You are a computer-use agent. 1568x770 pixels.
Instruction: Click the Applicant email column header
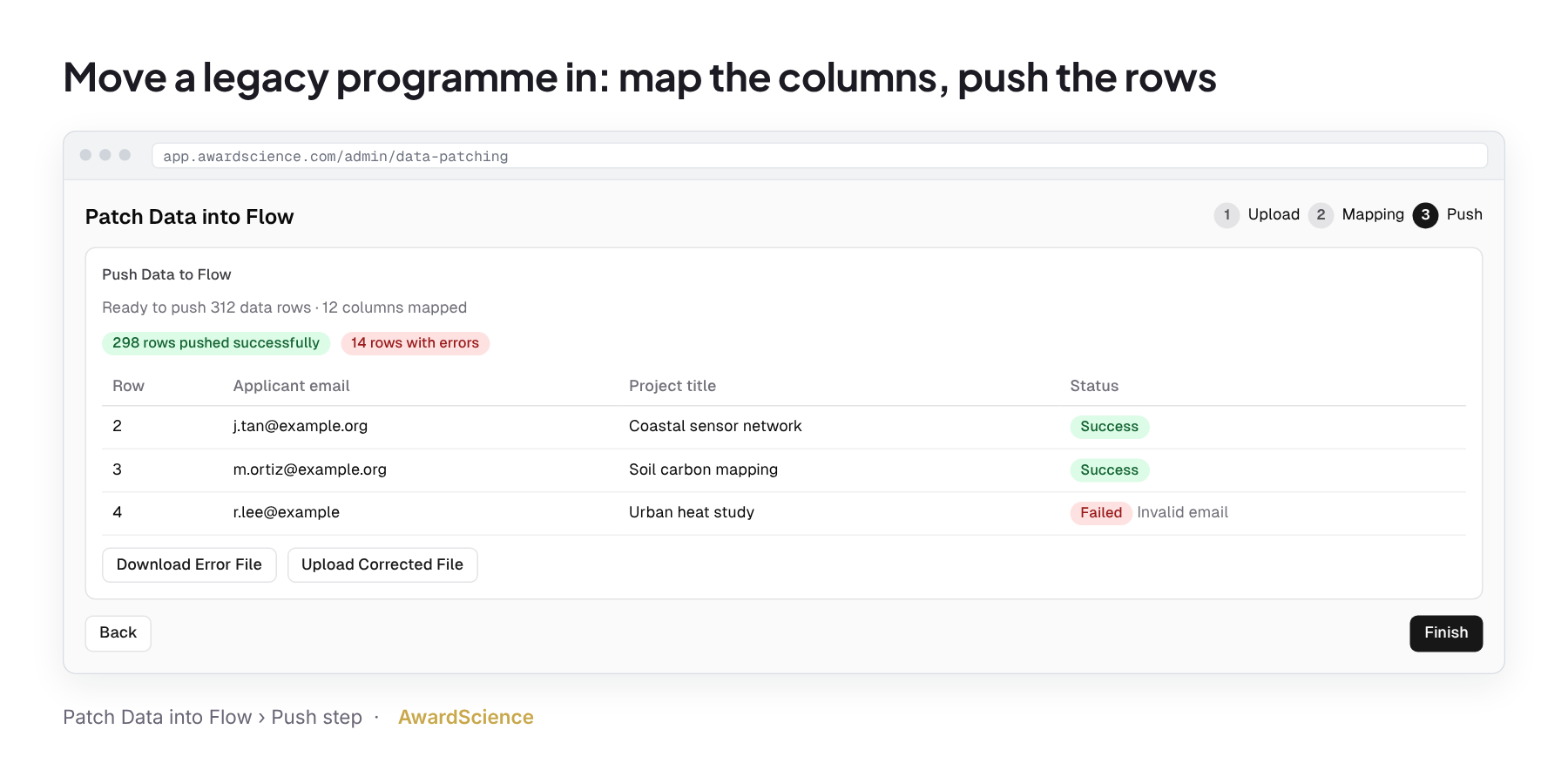[291, 386]
